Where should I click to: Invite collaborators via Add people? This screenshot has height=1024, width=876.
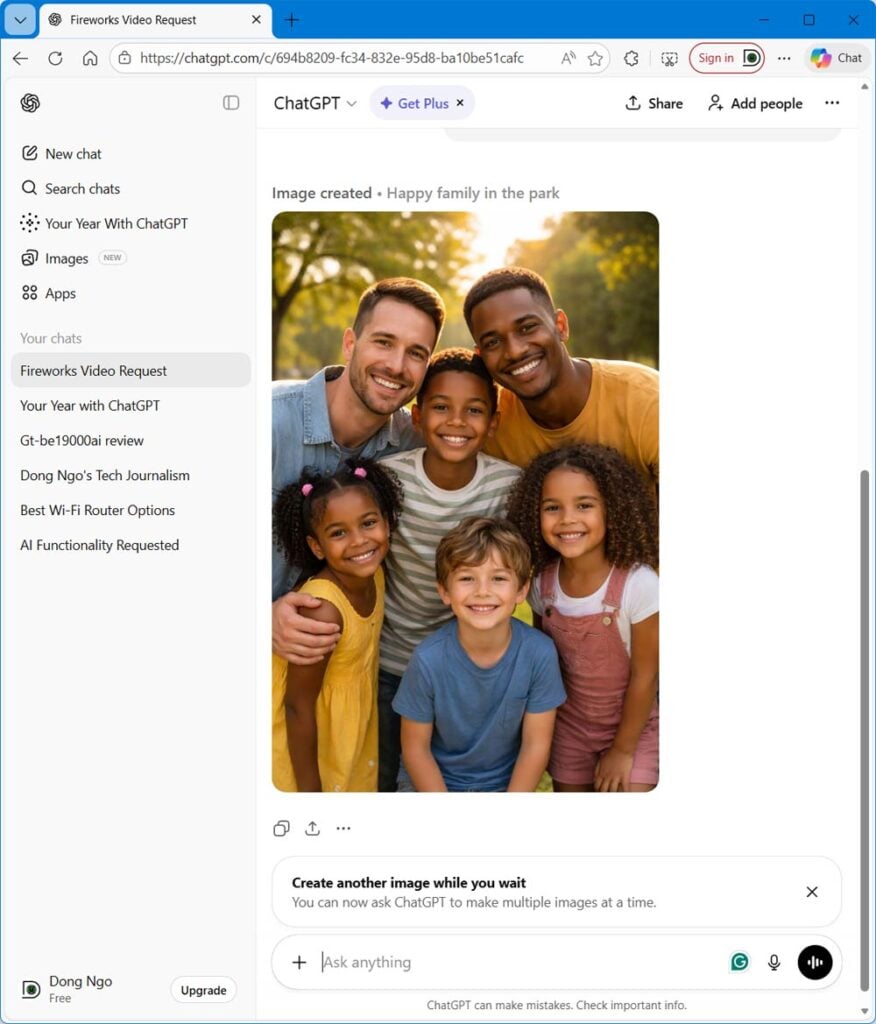[755, 103]
